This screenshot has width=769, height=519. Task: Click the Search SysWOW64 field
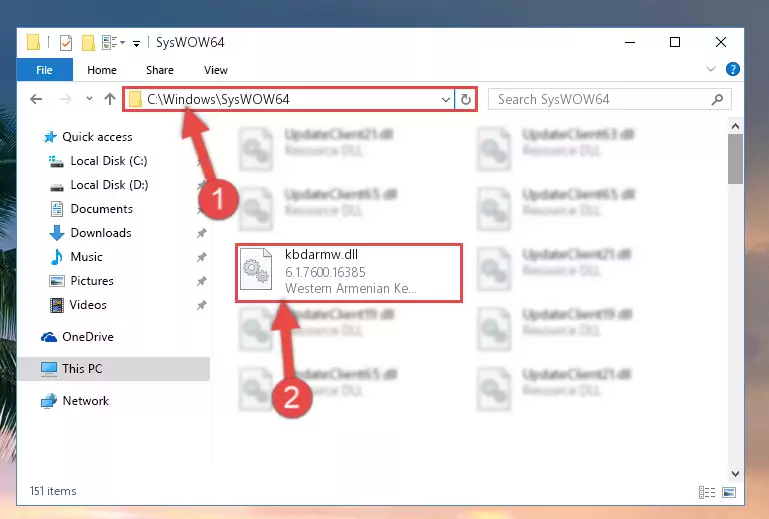pos(610,100)
